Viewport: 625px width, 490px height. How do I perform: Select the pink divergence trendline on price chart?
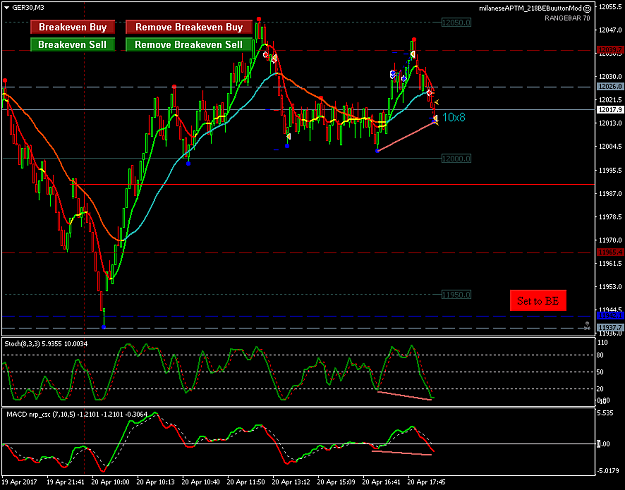(406, 137)
